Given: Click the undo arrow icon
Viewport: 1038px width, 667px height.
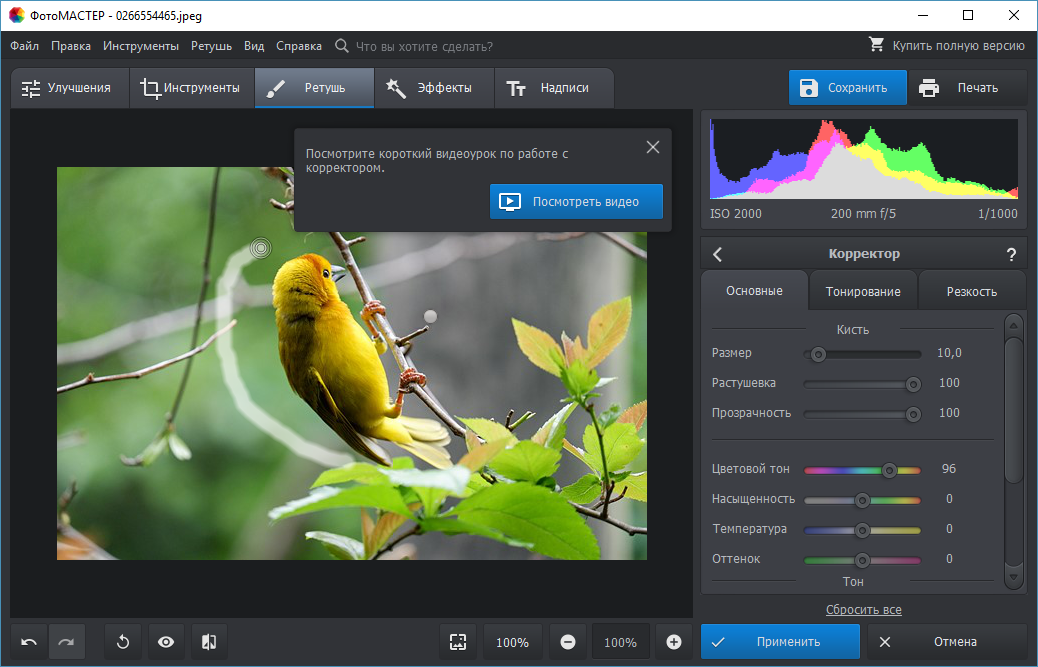Looking at the screenshot, I should [x=29, y=642].
